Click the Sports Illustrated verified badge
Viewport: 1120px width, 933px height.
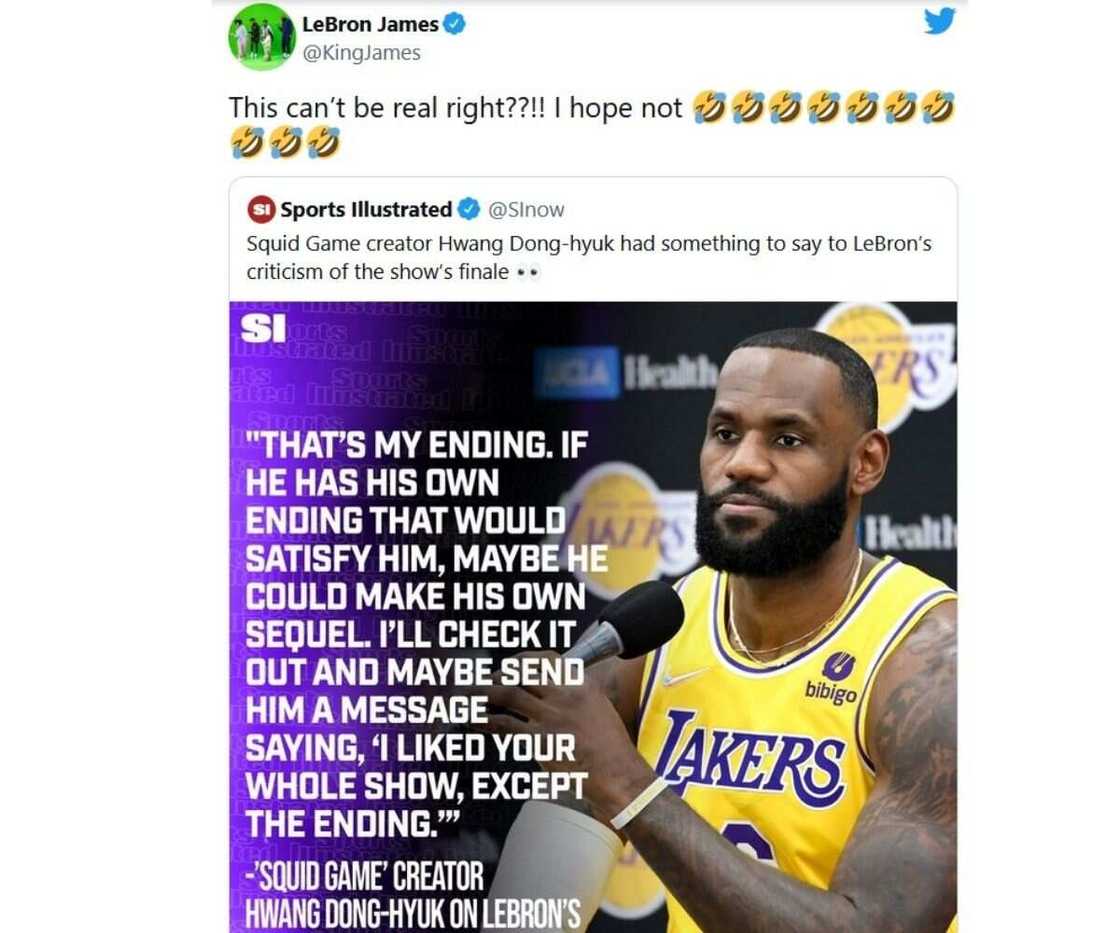(x=468, y=209)
